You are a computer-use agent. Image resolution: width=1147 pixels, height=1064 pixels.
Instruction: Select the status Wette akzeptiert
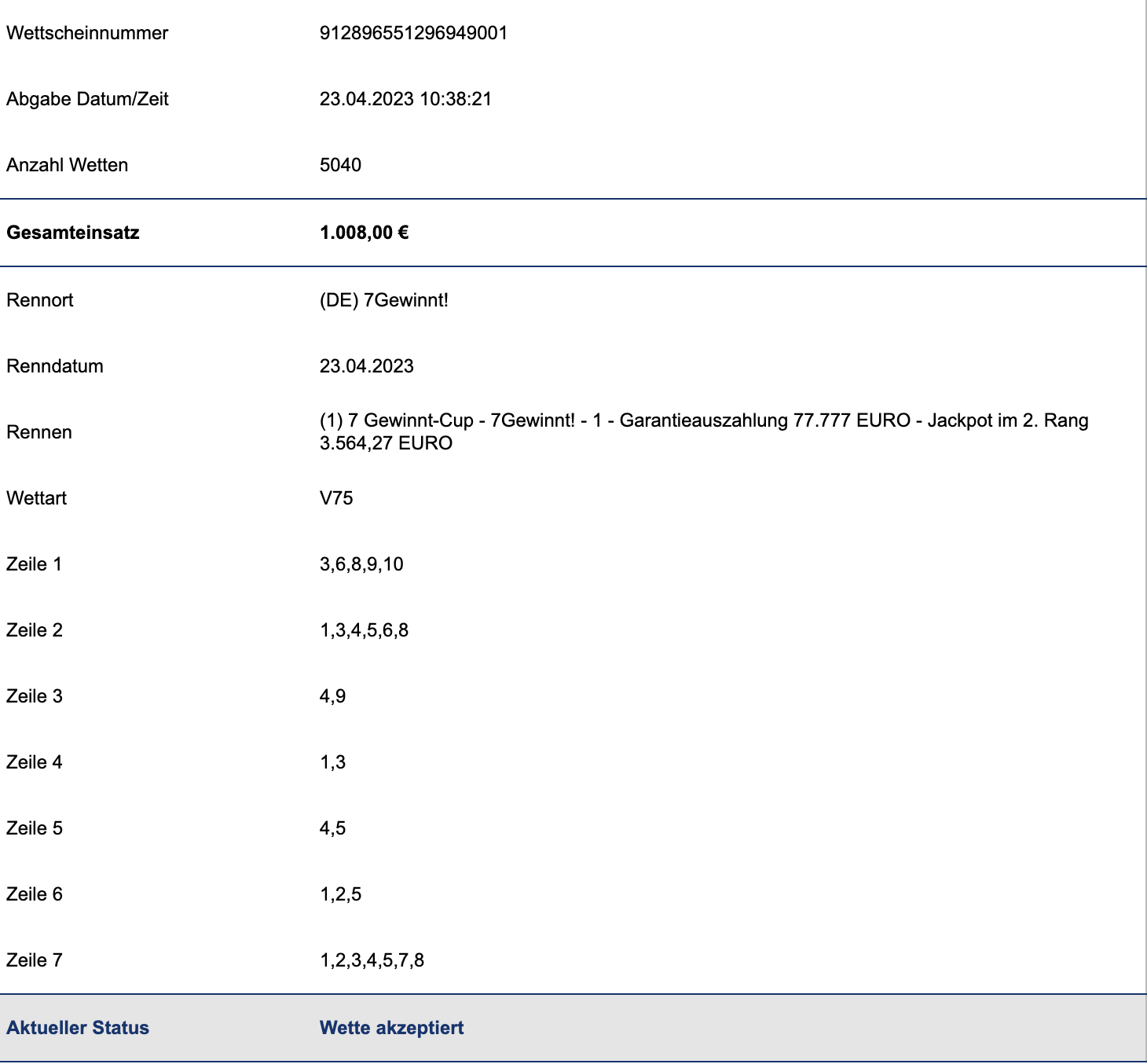pos(392,1028)
